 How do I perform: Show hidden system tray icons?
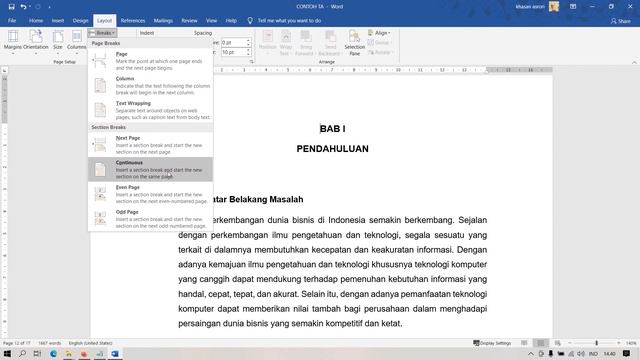pos(530,353)
